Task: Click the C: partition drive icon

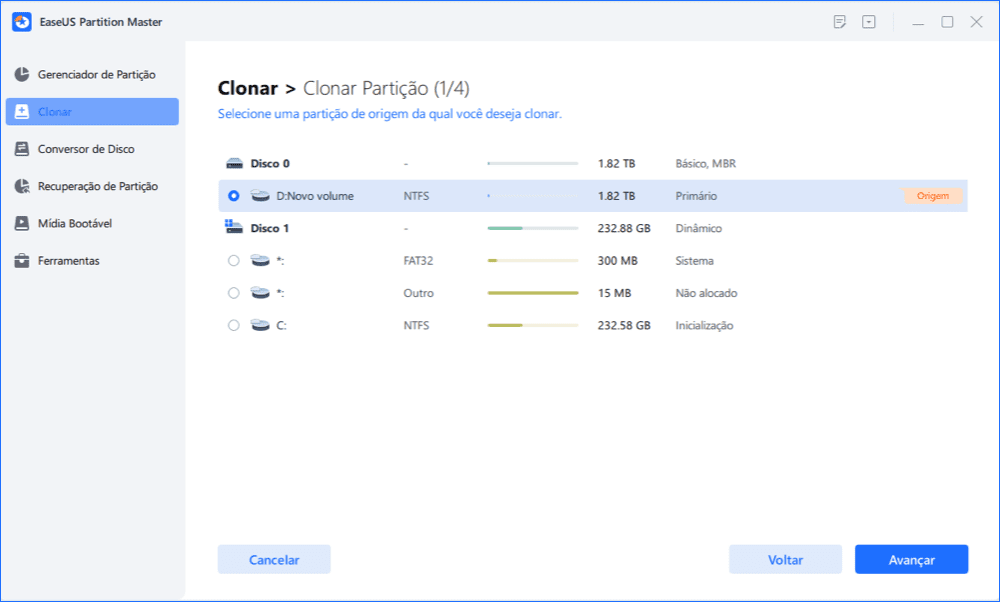Action: click(x=260, y=325)
